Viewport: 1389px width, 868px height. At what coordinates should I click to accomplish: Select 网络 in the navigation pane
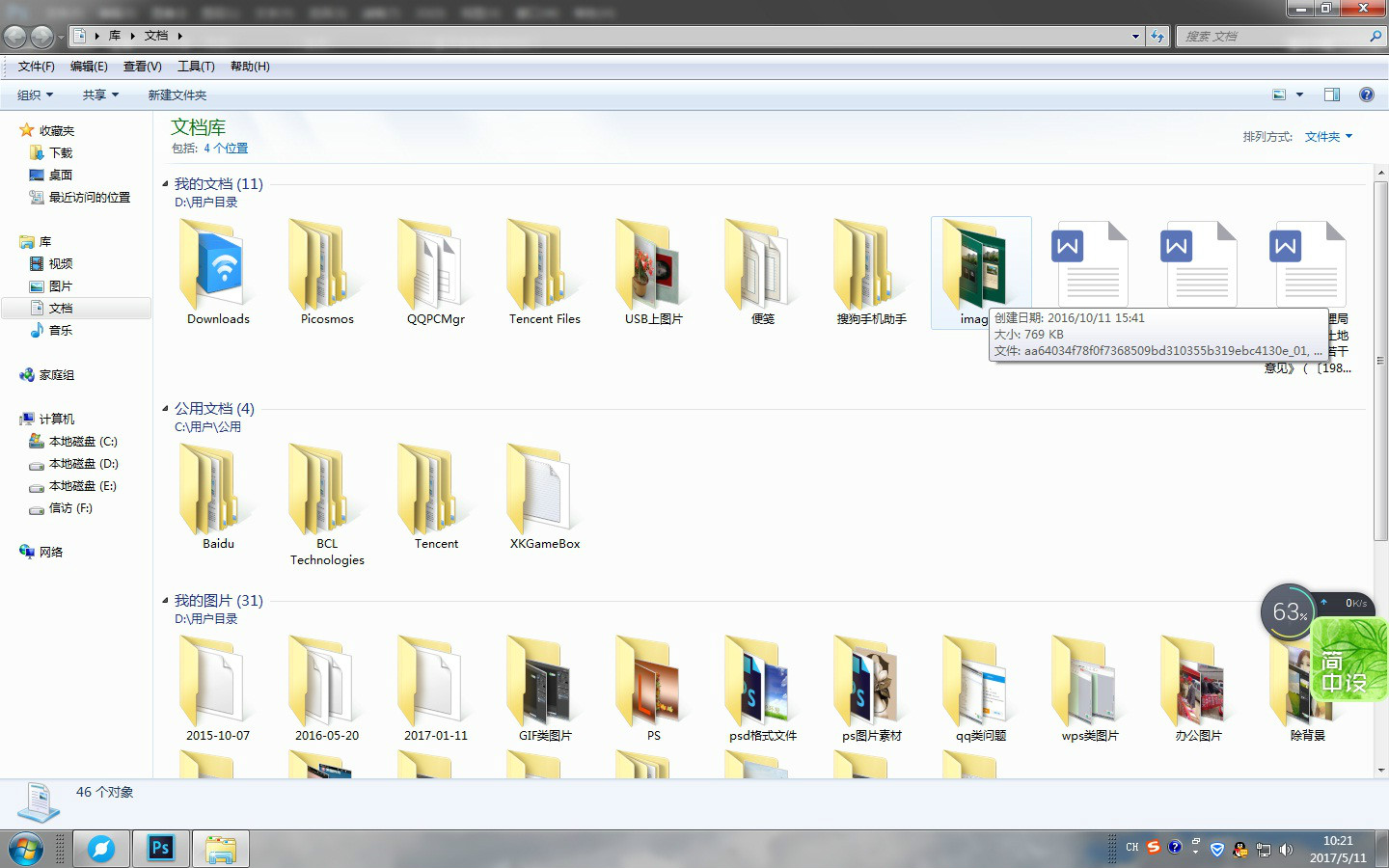[x=51, y=553]
